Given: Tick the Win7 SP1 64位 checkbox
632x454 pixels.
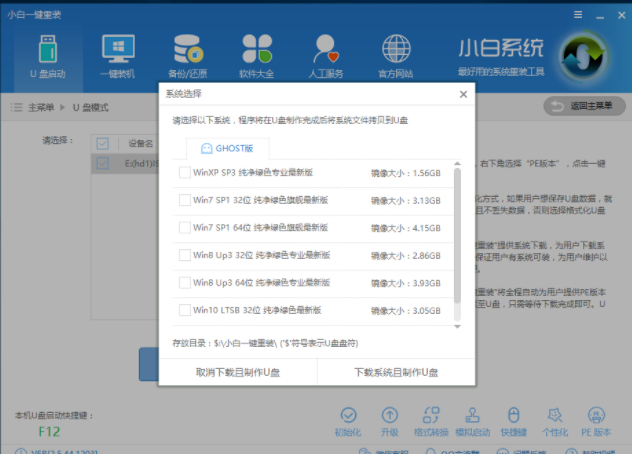Looking at the screenshot, I should (184, 228).
